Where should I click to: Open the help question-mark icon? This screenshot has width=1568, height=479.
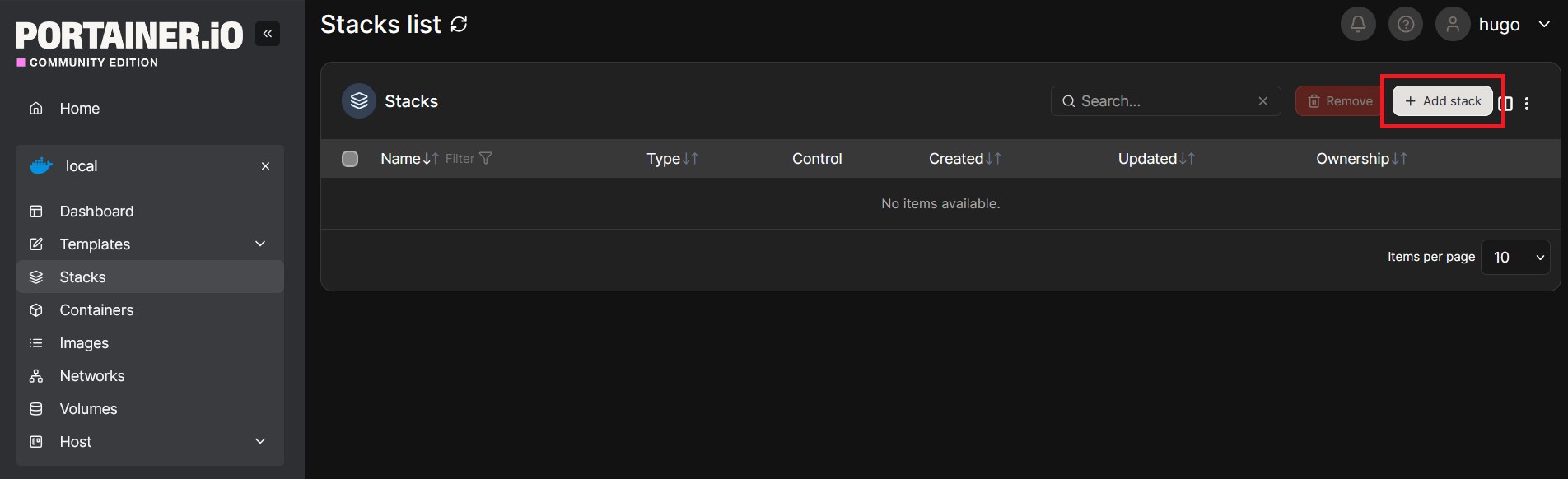tap(1406, 24)
